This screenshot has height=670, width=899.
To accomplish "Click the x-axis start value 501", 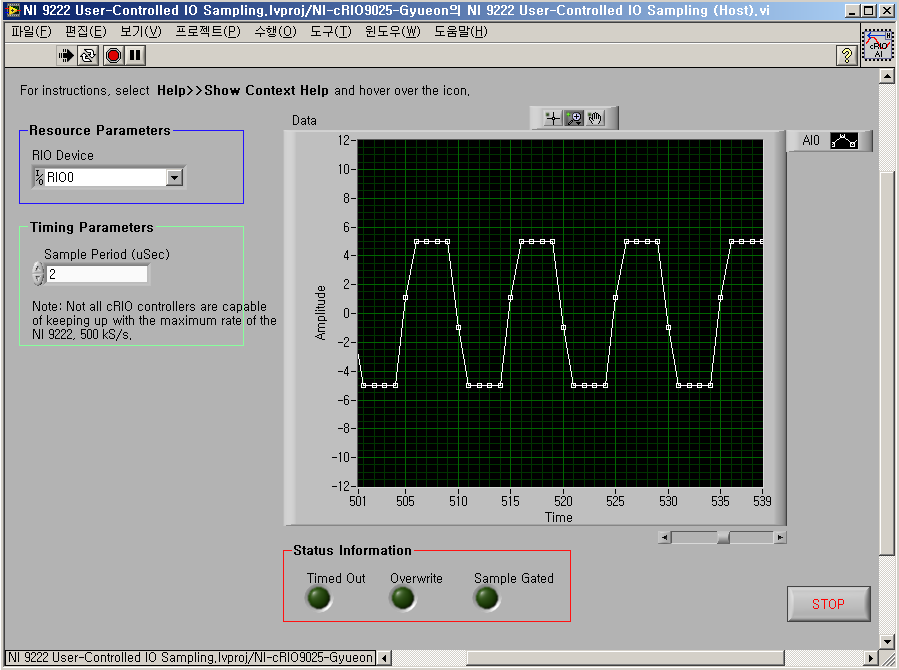I will [x=357, y=501].
